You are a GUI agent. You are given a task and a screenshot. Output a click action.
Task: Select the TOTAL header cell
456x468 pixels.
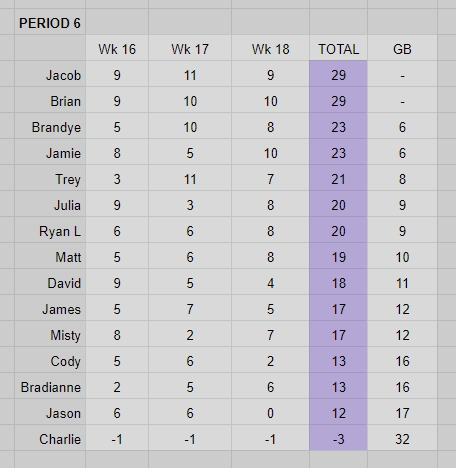coord(338,48)
